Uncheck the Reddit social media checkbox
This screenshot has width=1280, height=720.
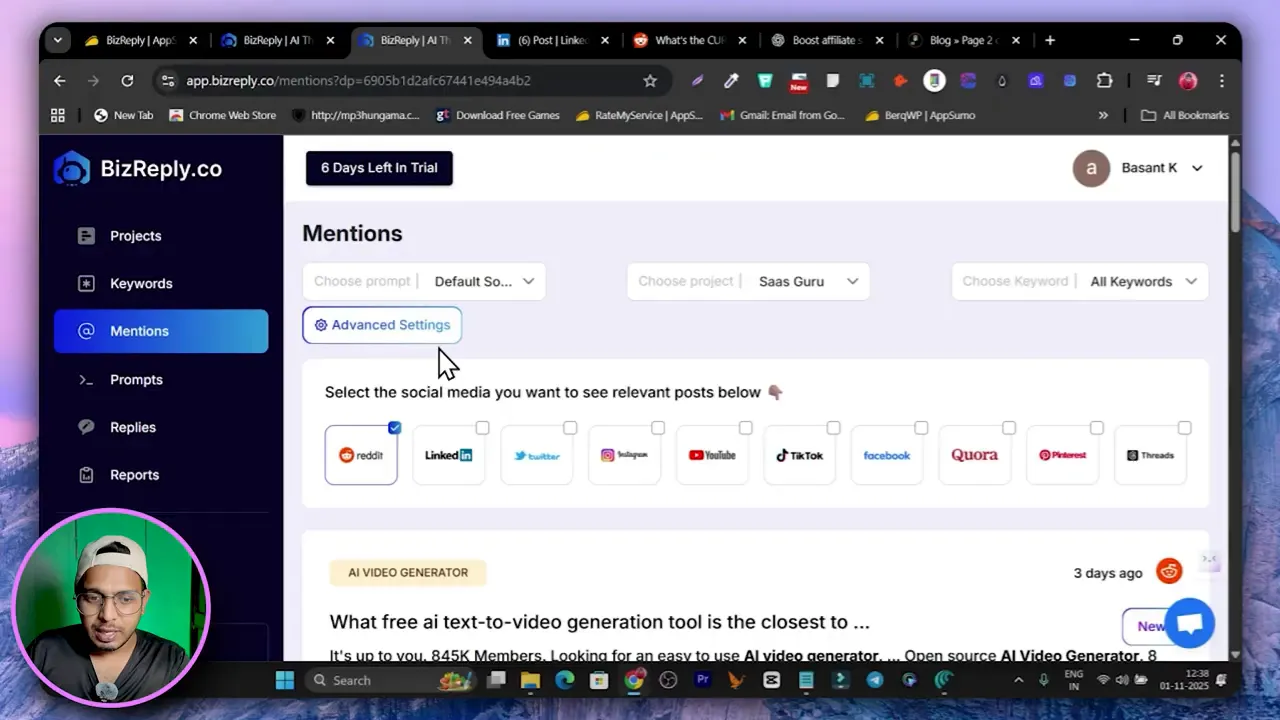pyautogui.click(x=394, y=426)
